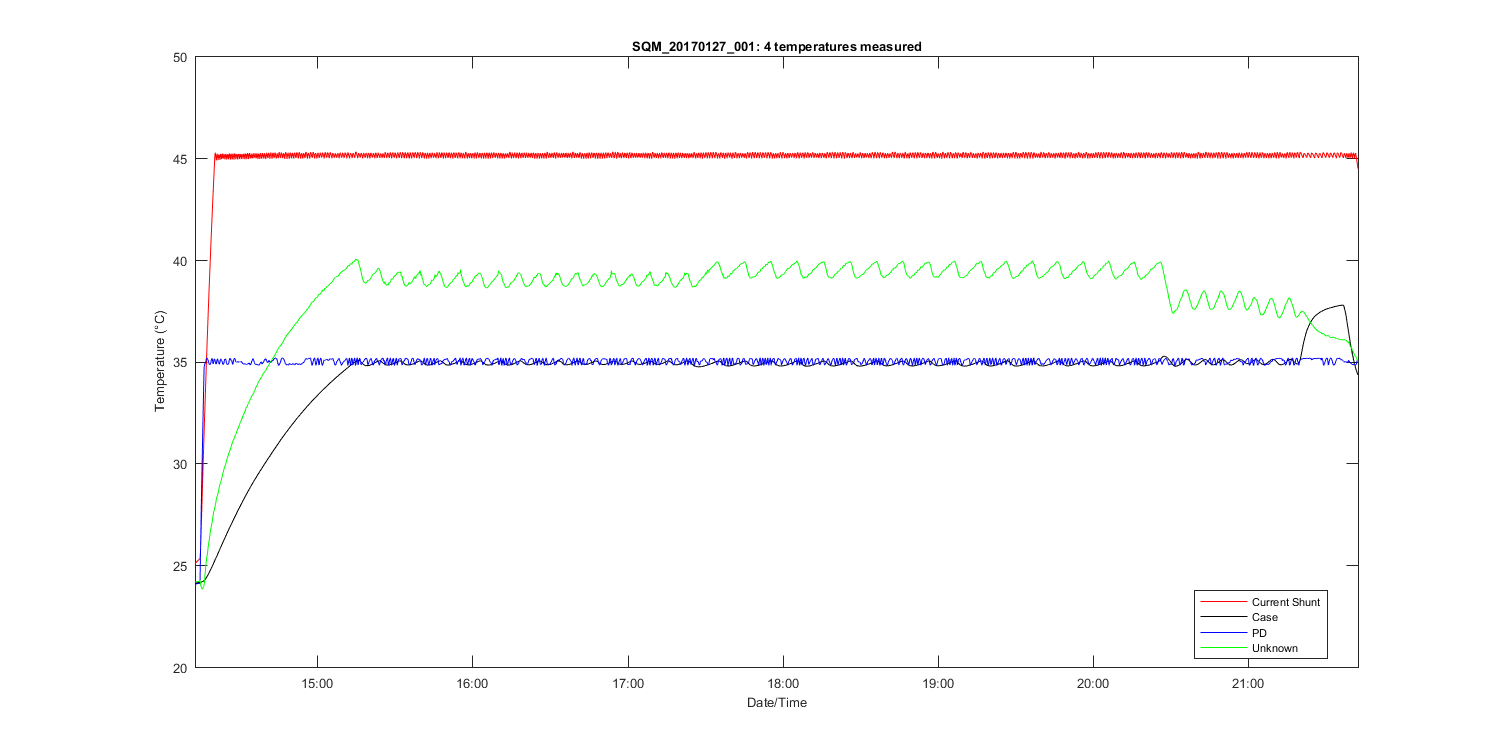Click the green line sample in legend
The image size is (1500, 750).
[1222, 649]
